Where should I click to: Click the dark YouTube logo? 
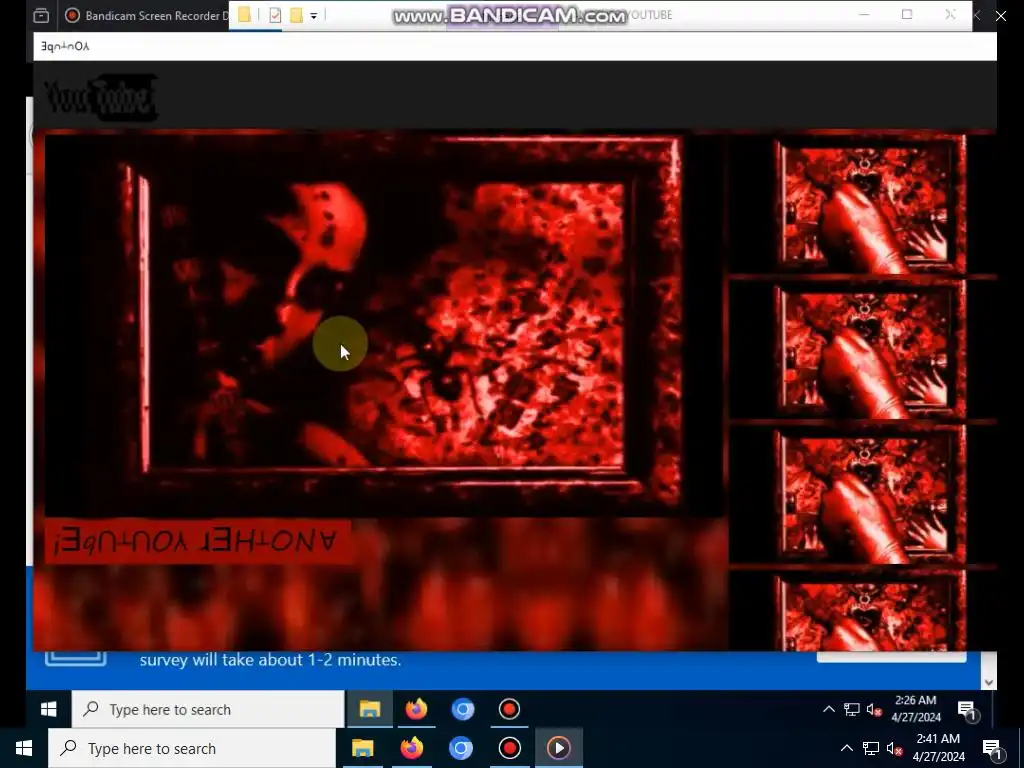pyautogui.click(x=101, y=97)
